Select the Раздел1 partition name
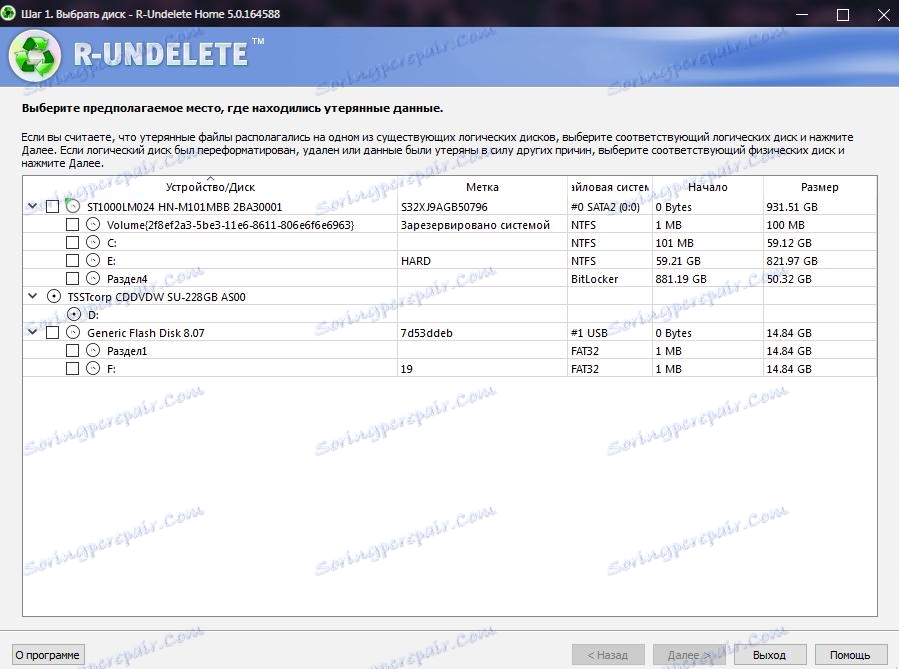Image resolution: width=899 pixels, height=669 pixels. click(x=127, y=351)
